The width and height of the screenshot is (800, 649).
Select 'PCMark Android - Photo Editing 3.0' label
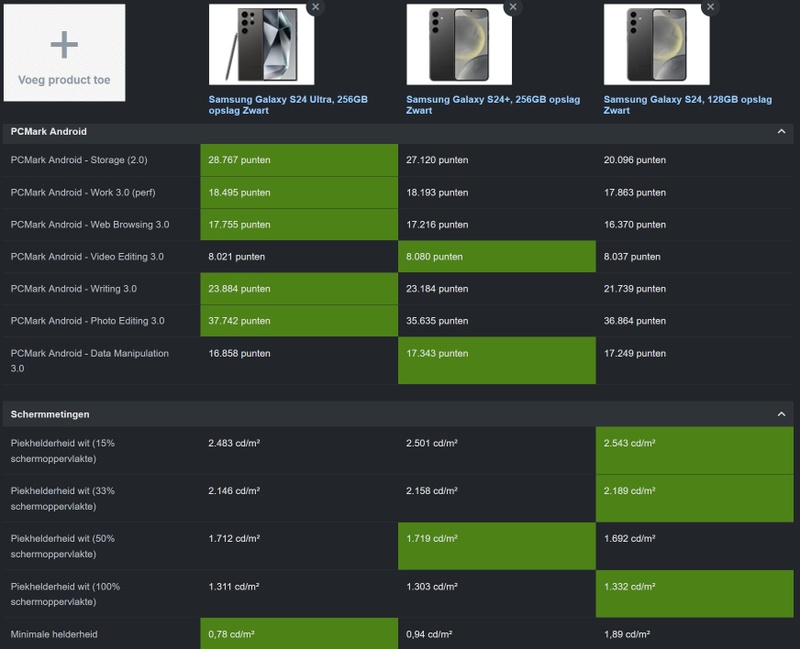[87, 321]
